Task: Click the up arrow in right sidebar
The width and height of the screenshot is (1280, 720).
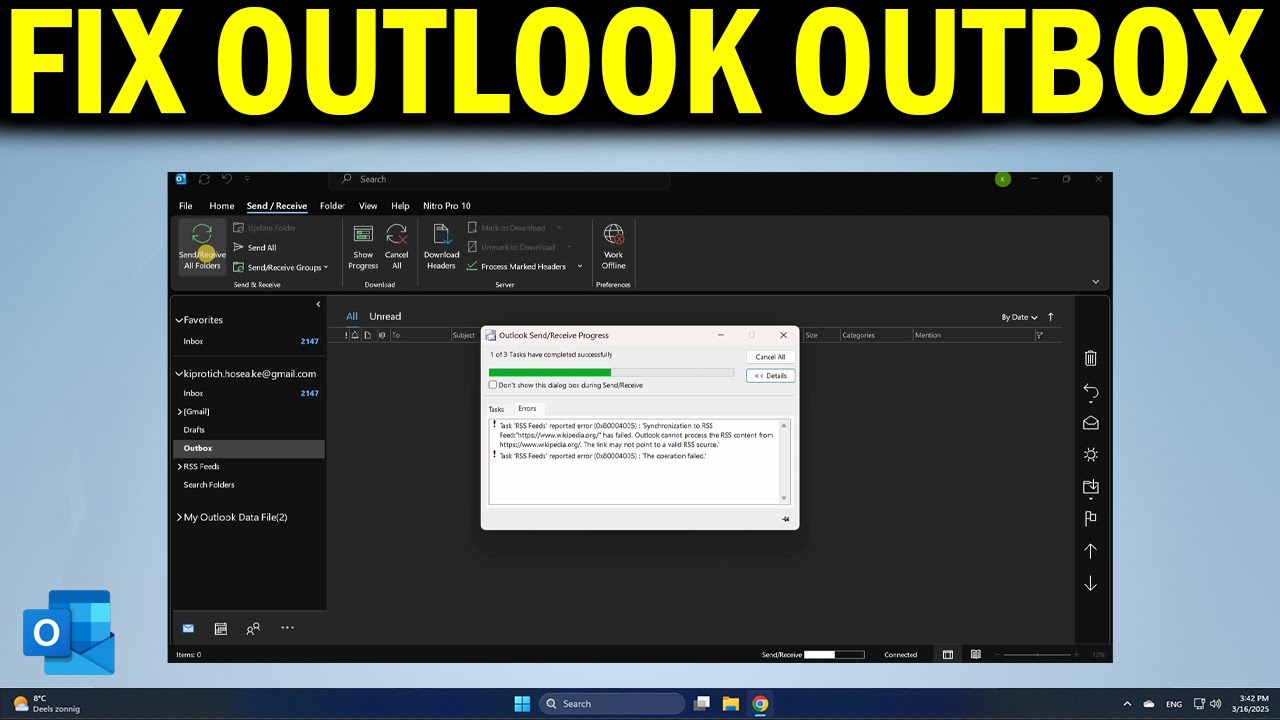Action: click(1090, 551)
